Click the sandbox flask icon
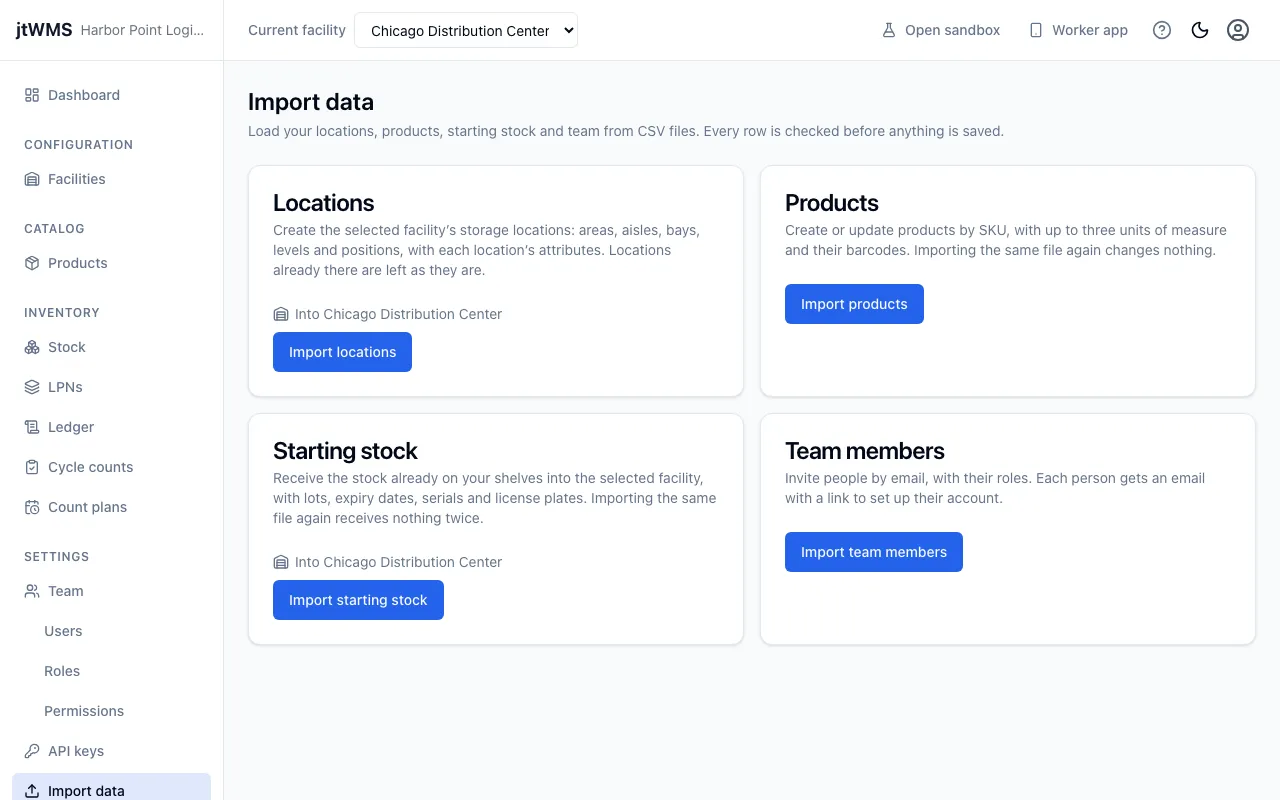 [888, 30]
